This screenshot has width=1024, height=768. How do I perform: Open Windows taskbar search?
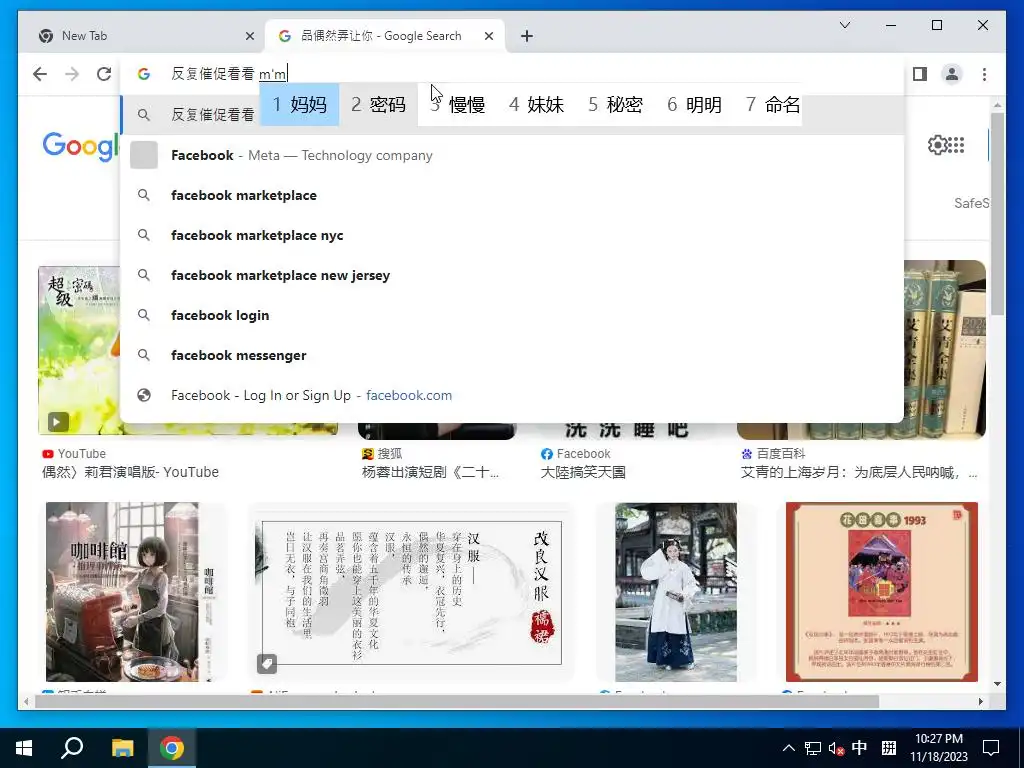72,748
